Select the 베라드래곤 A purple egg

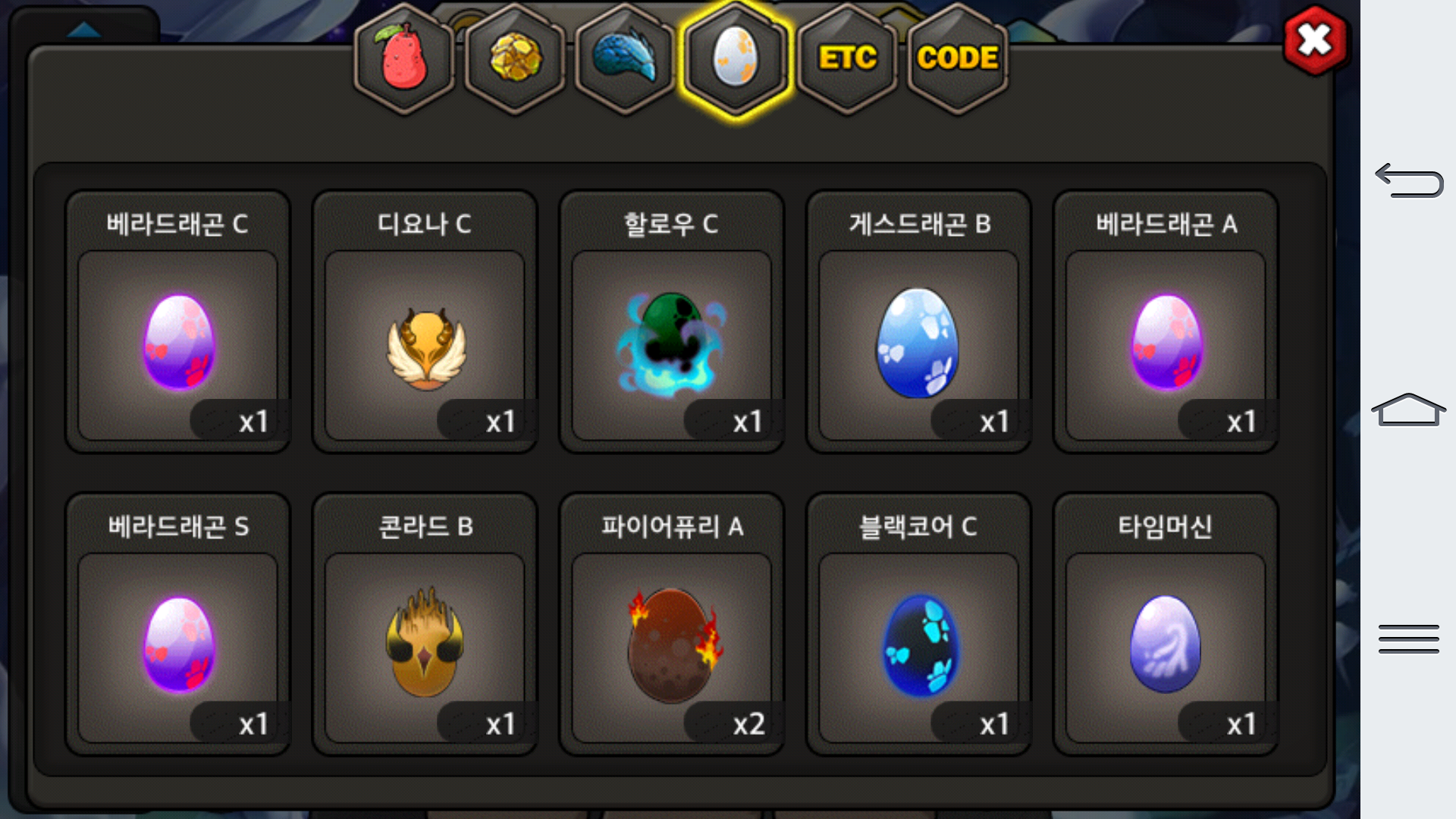coord(1166,322)
